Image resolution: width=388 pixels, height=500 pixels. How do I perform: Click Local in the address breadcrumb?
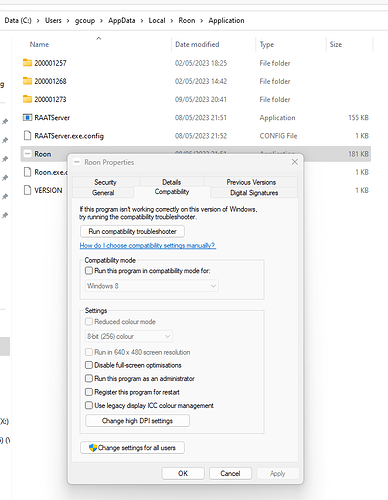157,21
